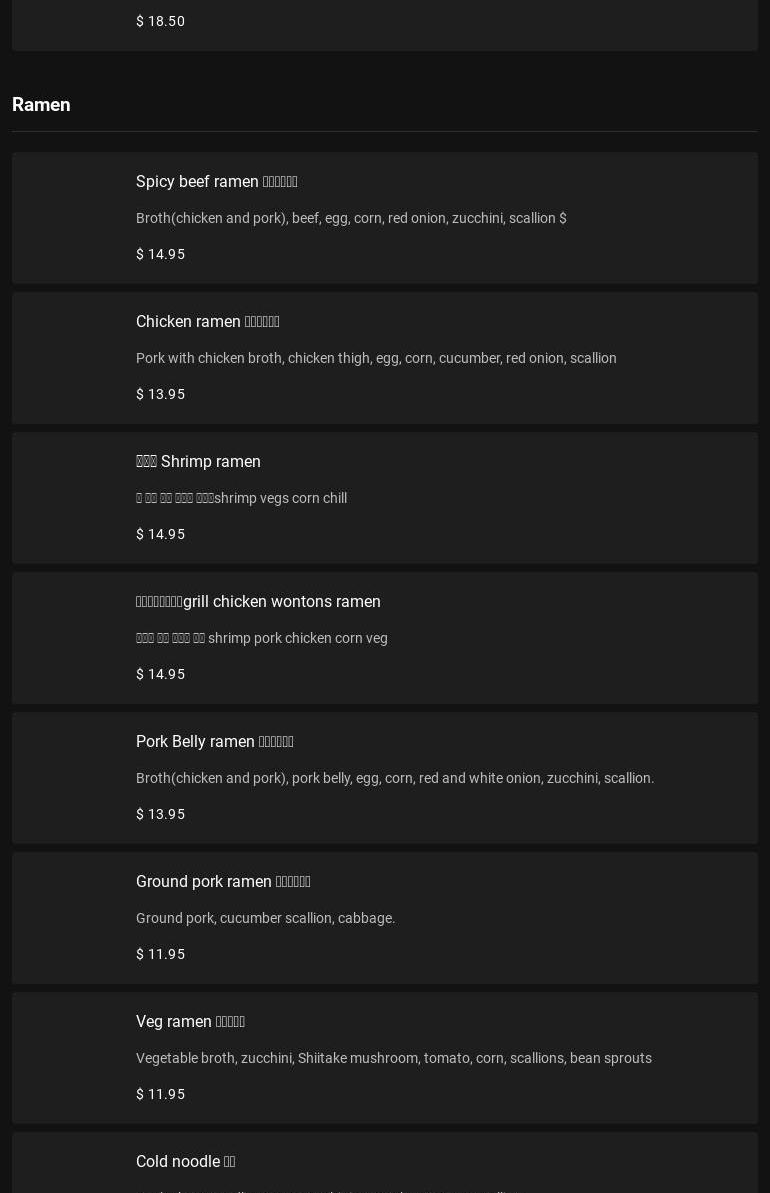Open grill chicken wontons ramen

click(258, 602)
